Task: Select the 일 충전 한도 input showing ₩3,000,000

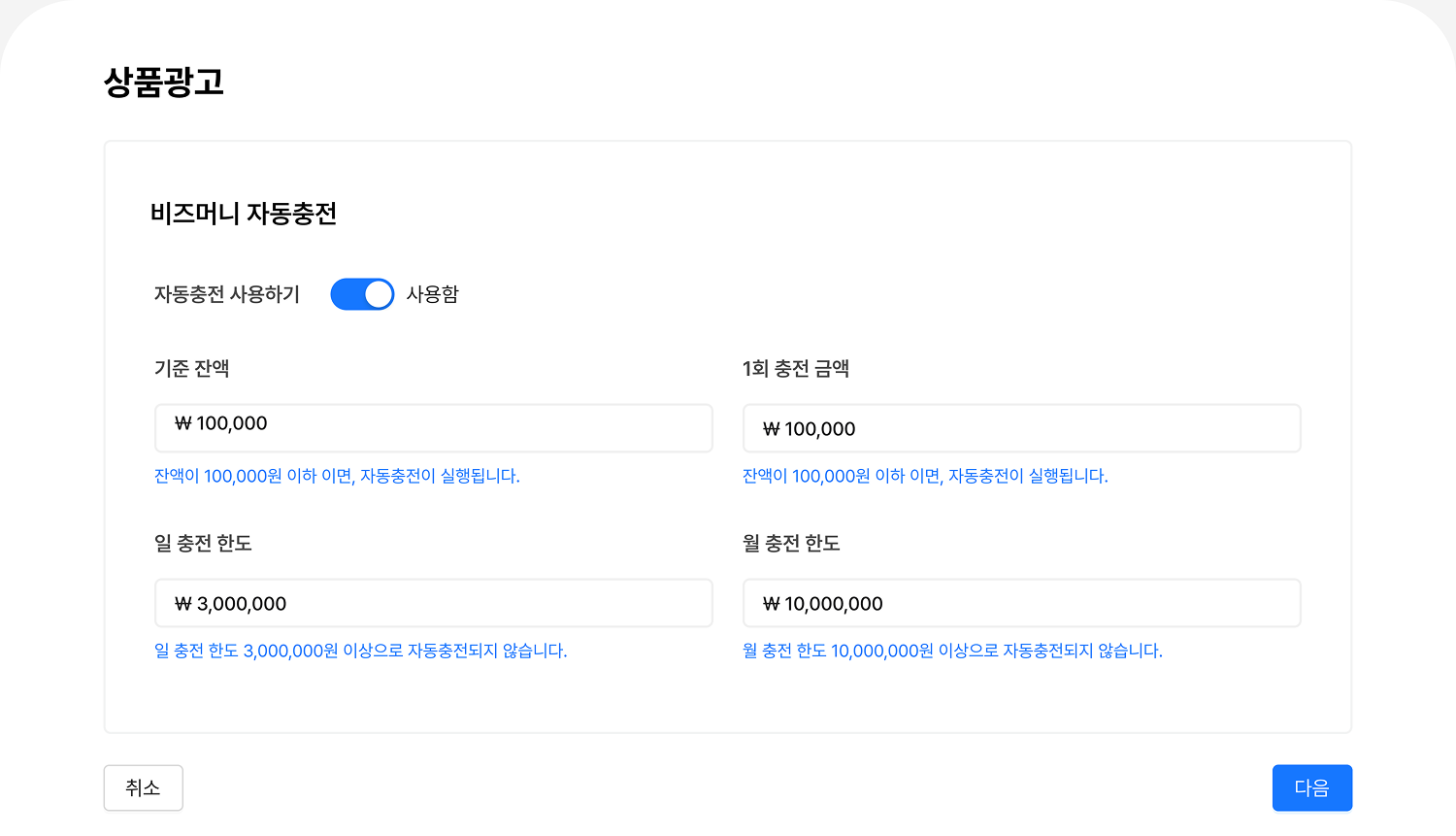Action: tap(433, 603)
